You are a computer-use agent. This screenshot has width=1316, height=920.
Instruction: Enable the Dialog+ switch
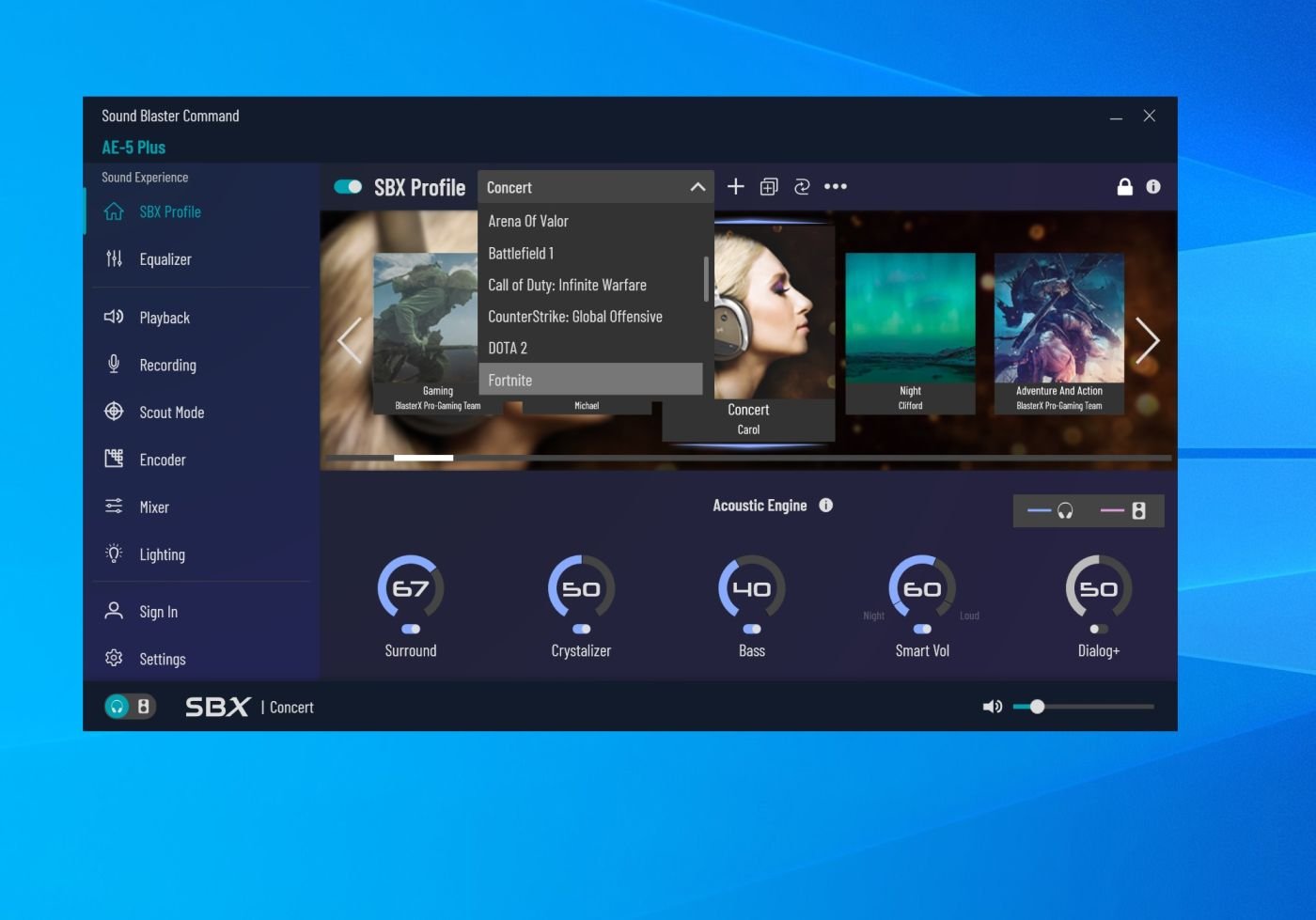pyautogui.click(x=1099, y=630)
